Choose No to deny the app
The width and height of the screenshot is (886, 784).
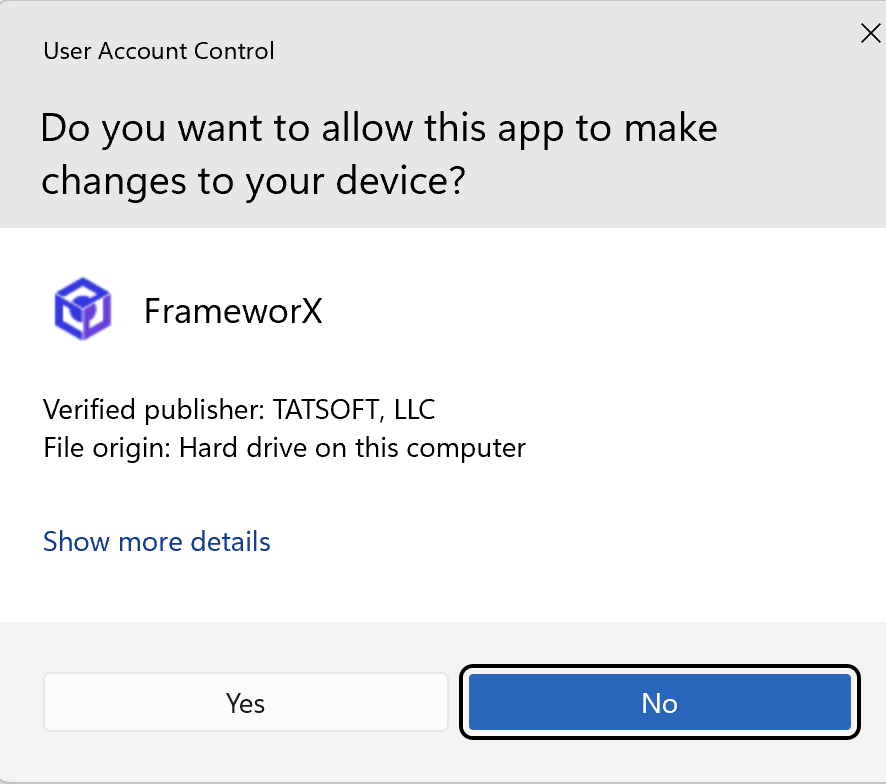pyautogui.click(x=660, y=702)
